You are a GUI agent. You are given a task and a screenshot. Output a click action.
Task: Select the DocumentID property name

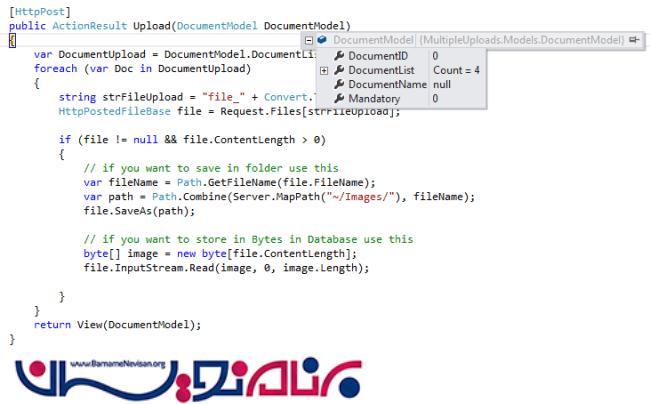(378, 56)
